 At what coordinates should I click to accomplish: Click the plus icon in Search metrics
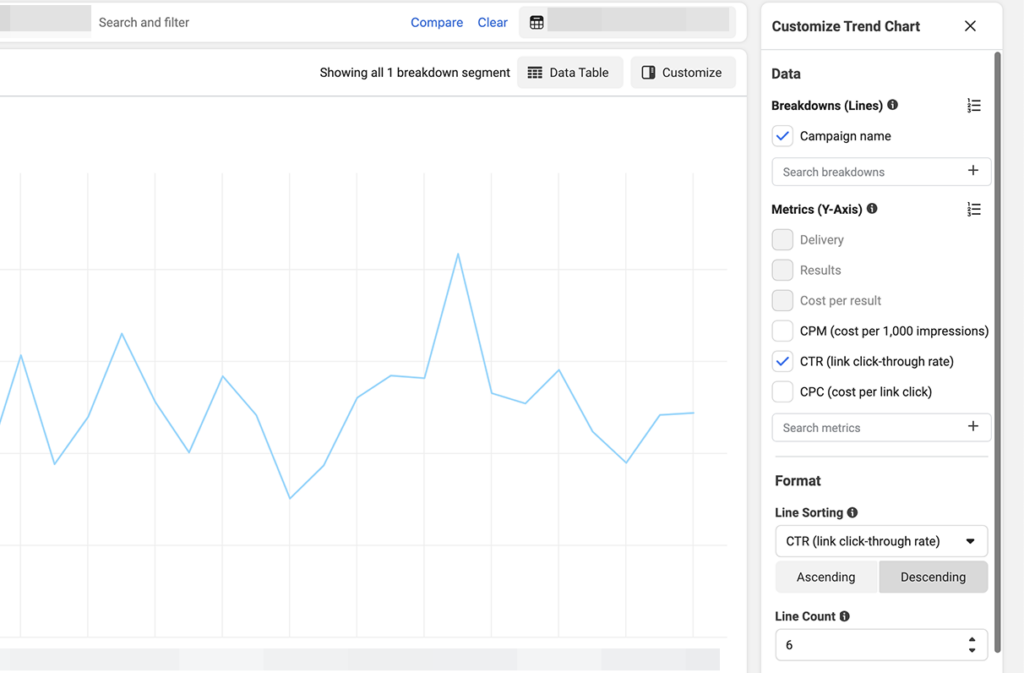972,427
